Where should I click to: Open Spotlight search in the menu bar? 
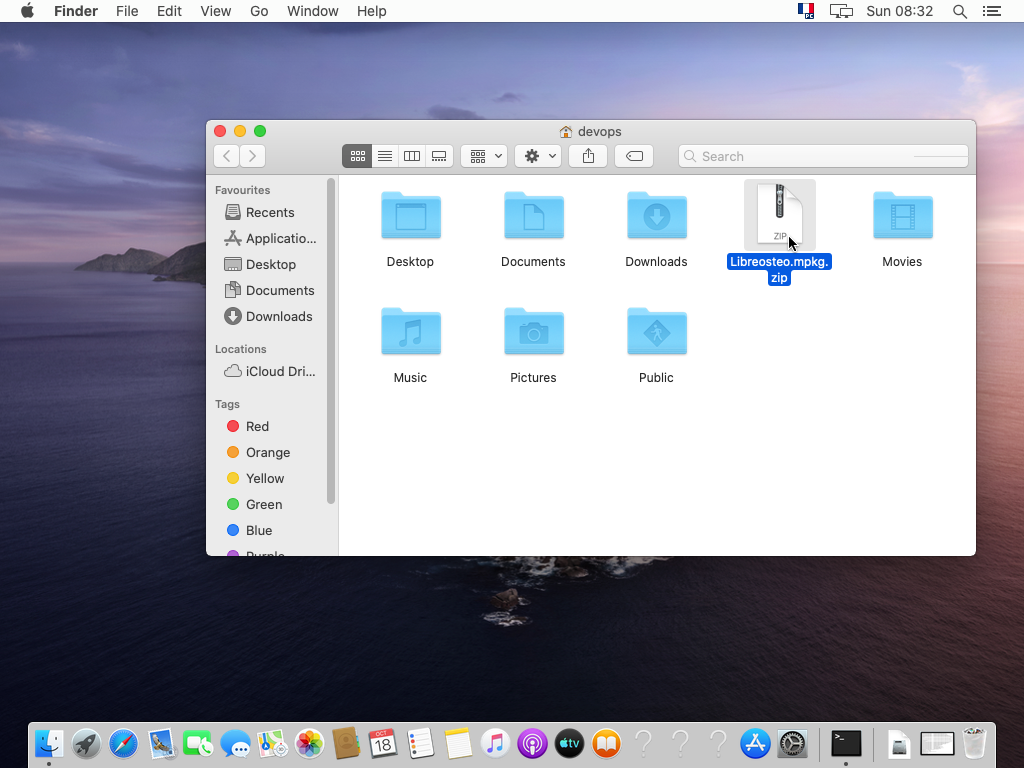coord(959,11)
